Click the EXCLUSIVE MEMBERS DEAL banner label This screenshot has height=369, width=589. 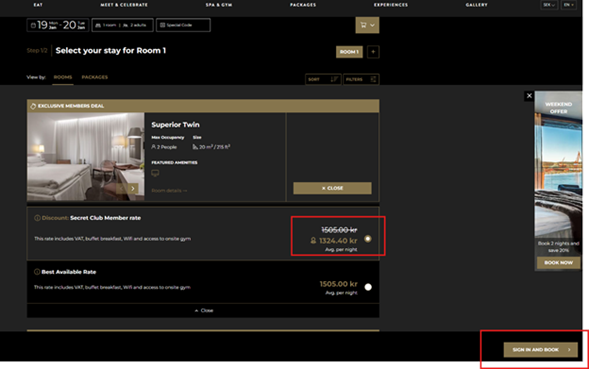[71, 106]
